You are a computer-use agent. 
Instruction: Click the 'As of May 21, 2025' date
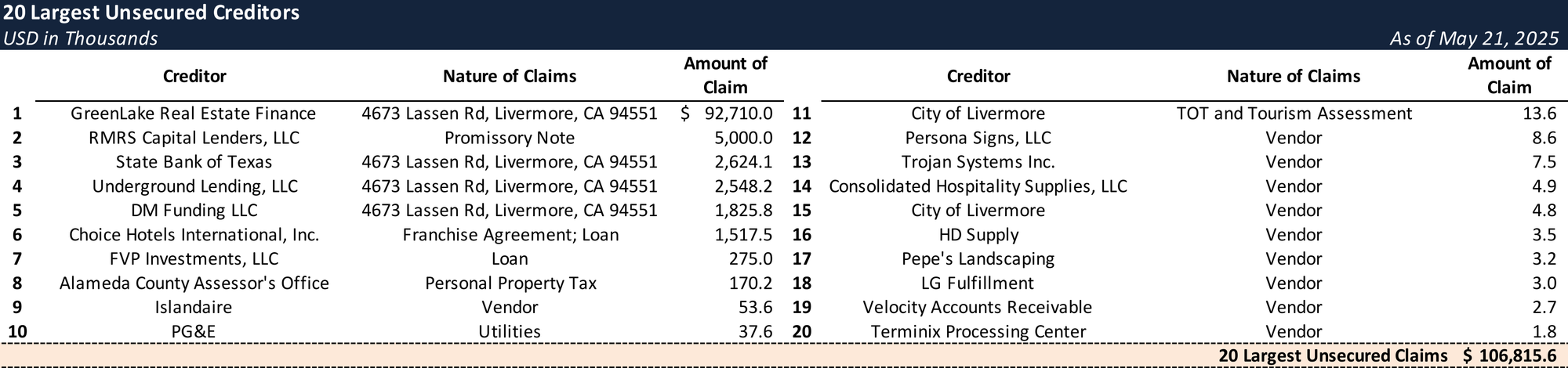pos(1474,38)
